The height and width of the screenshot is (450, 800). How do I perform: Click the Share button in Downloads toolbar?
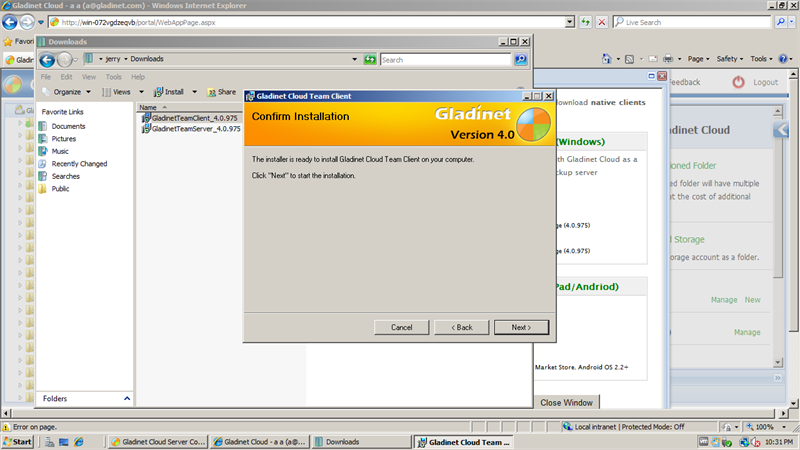221,92
